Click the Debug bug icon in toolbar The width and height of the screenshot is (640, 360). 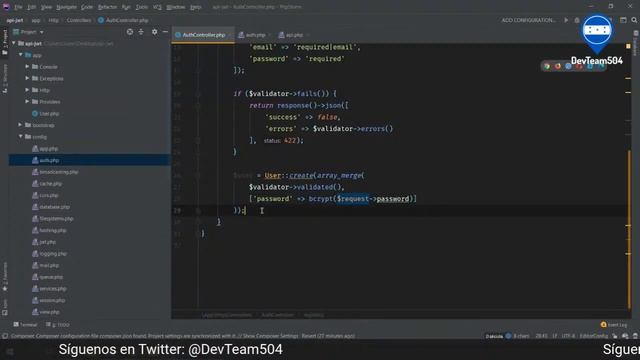[x=577, y=20]
